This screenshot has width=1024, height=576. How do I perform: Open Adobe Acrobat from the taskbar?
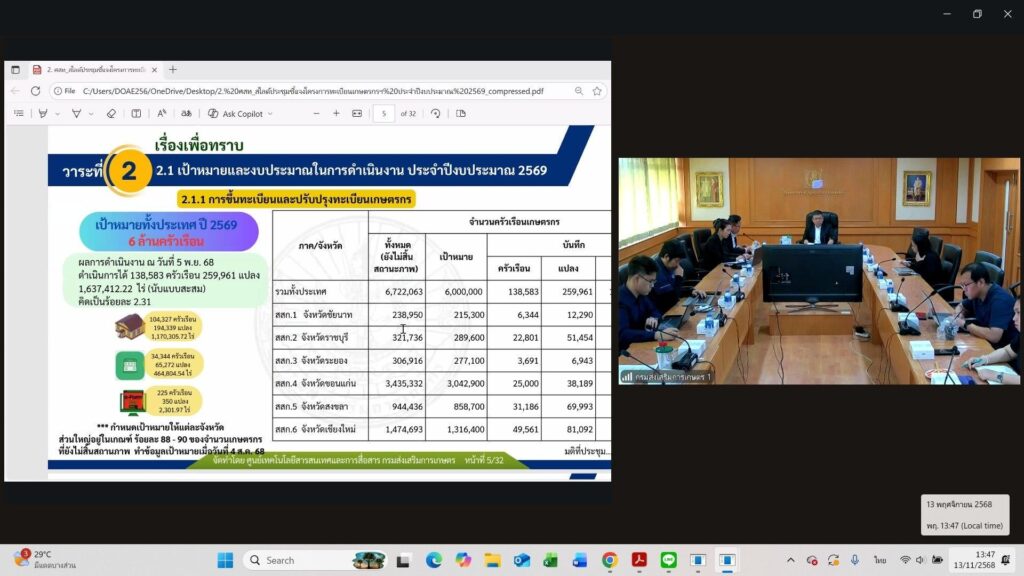tap(638, 560)
